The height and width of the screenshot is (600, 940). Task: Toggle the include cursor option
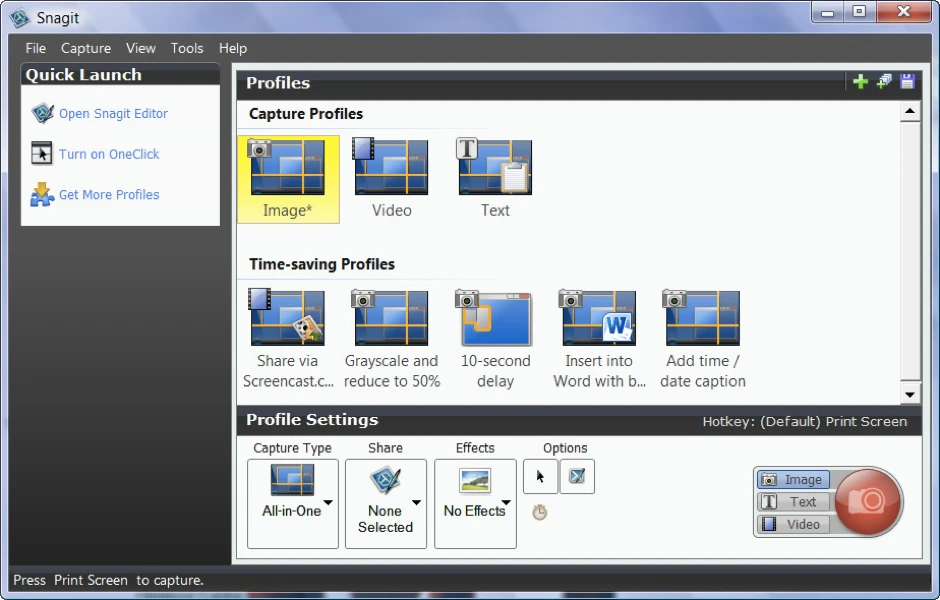[541, 477]
